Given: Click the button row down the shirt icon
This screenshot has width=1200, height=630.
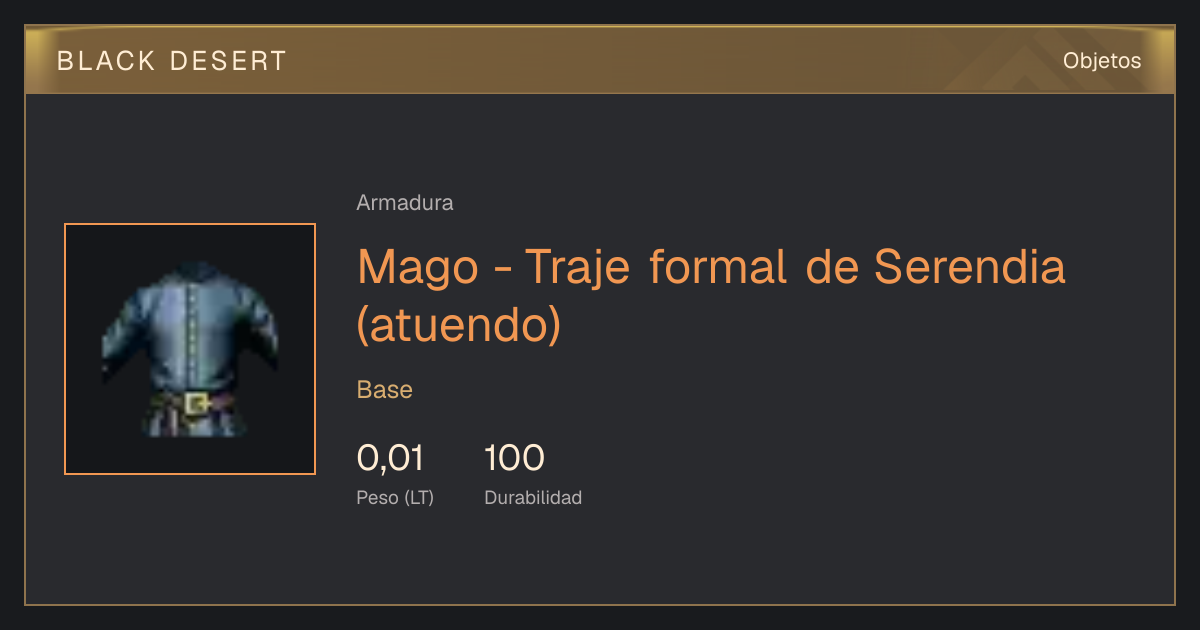Looking at the screenshot, I should [x=190, y=335].
